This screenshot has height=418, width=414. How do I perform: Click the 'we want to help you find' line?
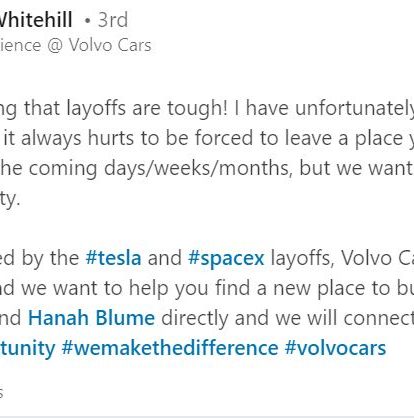[x=135, y=288]
